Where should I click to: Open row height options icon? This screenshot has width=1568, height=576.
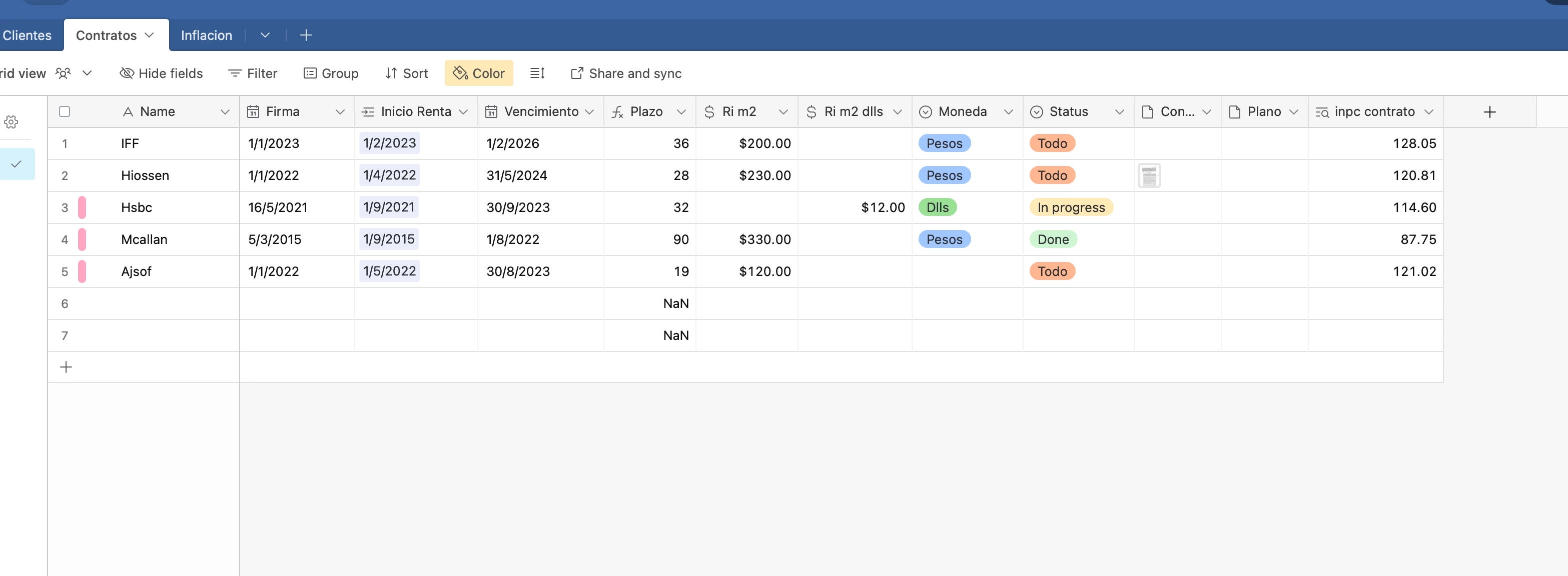[537, 73]
